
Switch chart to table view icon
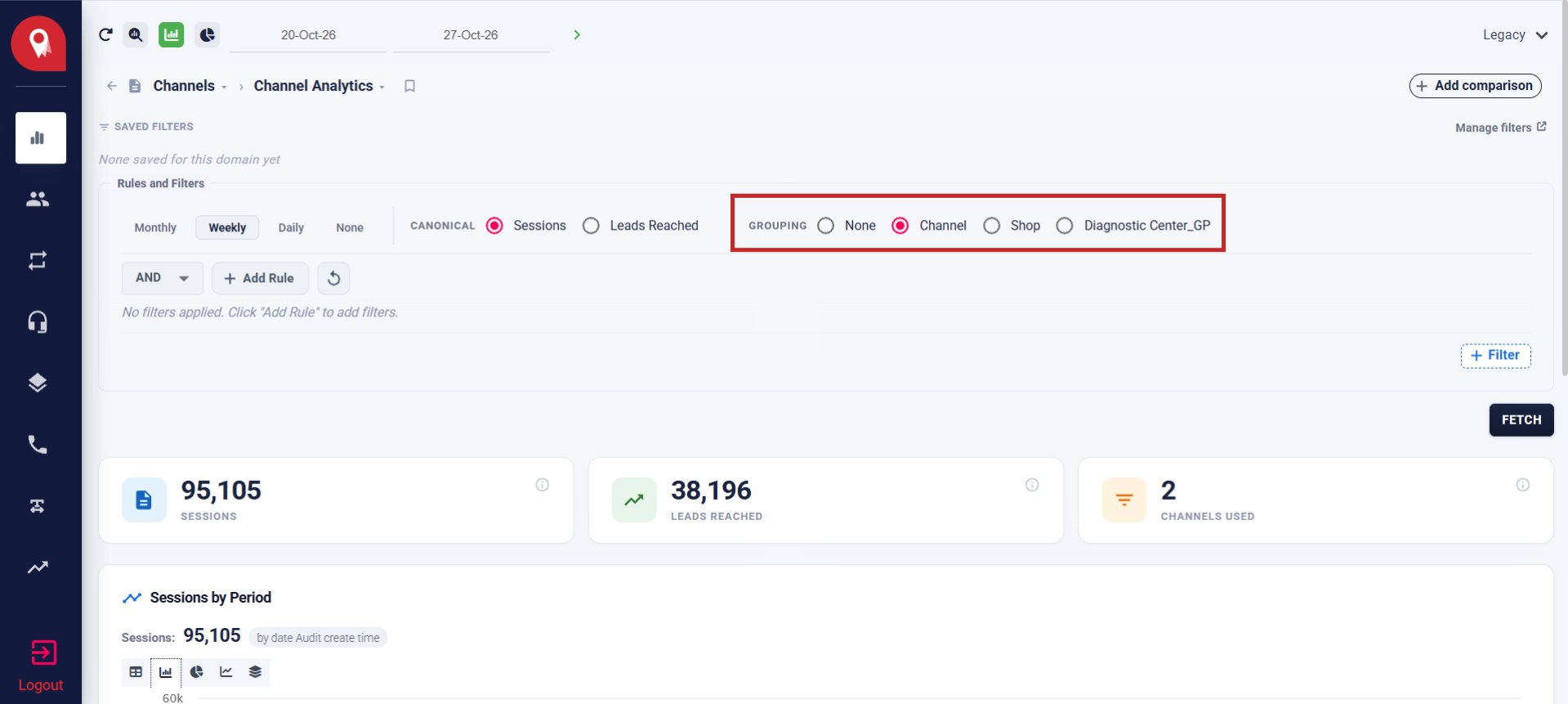[136, 672]
